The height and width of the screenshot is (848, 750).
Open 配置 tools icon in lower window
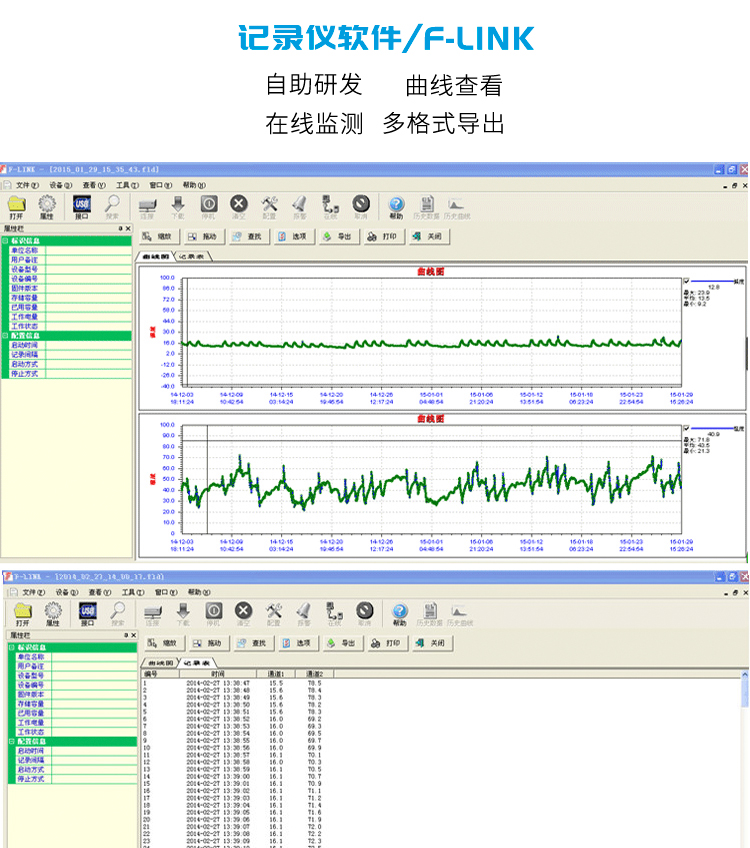tap(274, 614)
